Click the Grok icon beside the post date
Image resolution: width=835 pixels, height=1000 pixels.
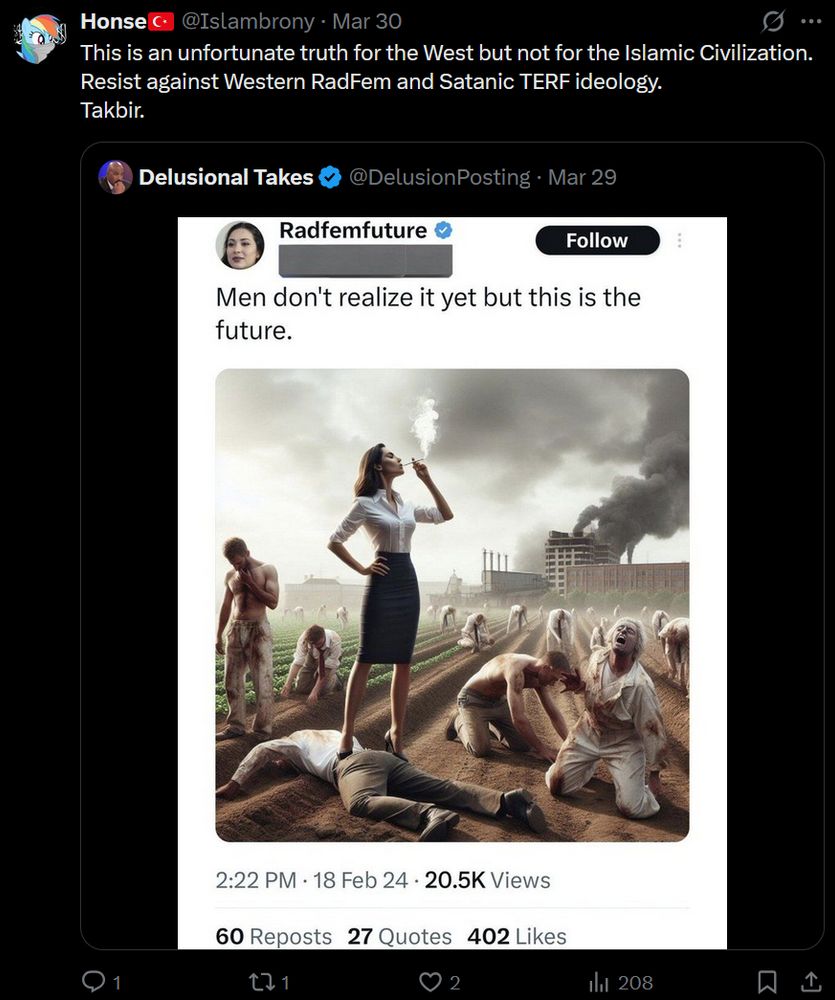click(x=773, y=22)
